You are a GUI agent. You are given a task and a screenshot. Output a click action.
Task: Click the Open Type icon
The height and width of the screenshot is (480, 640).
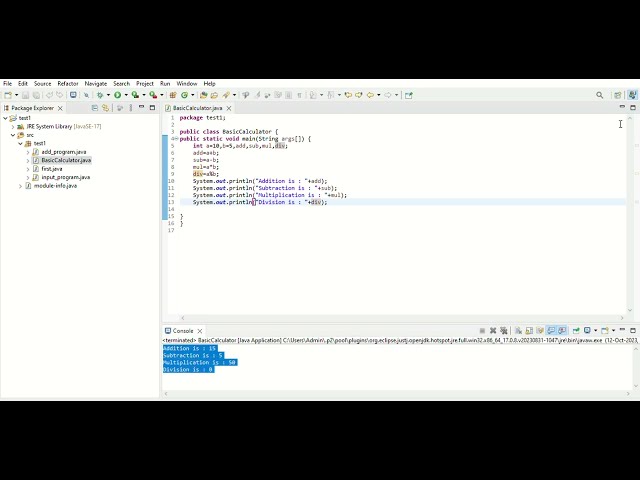203,95
